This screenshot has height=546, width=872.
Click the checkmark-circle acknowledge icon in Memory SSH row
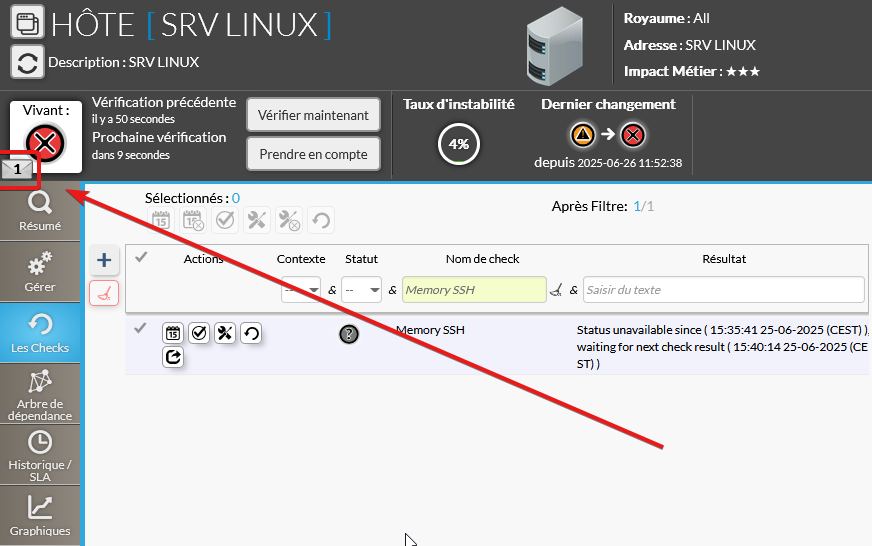[x=199, y=333]
